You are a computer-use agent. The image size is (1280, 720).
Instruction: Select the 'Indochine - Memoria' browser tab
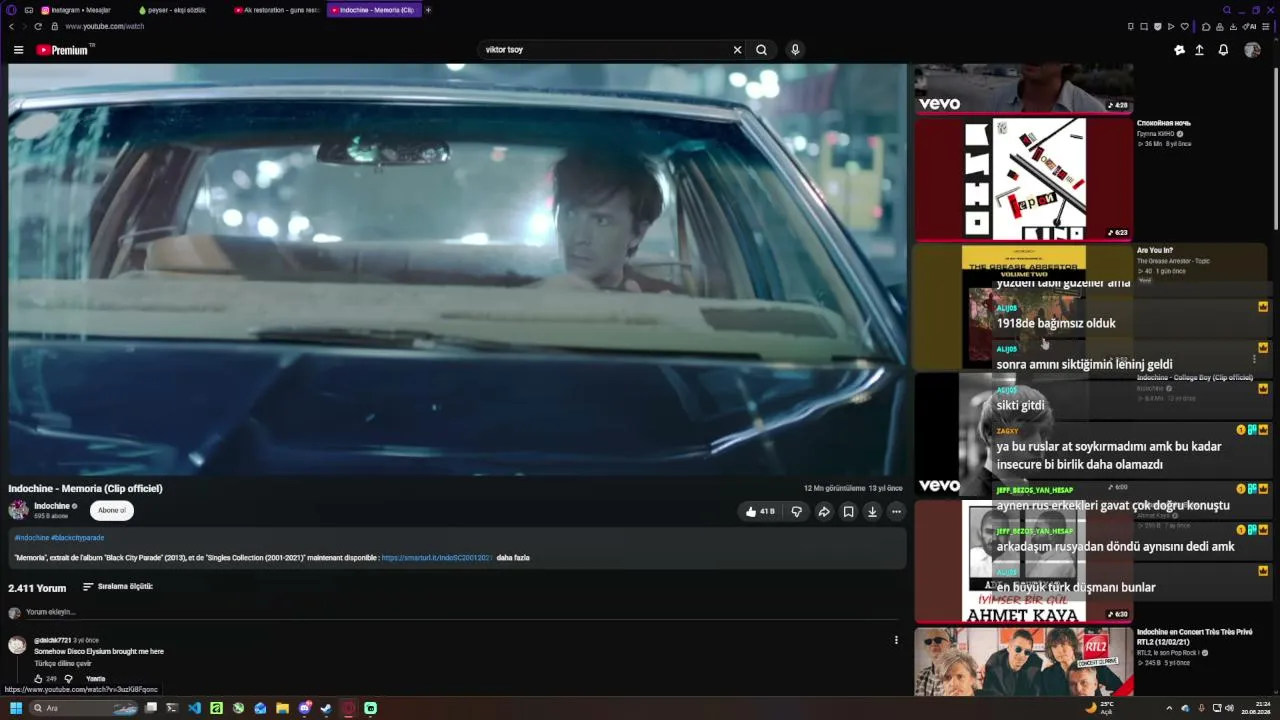[x=373, y=10]
